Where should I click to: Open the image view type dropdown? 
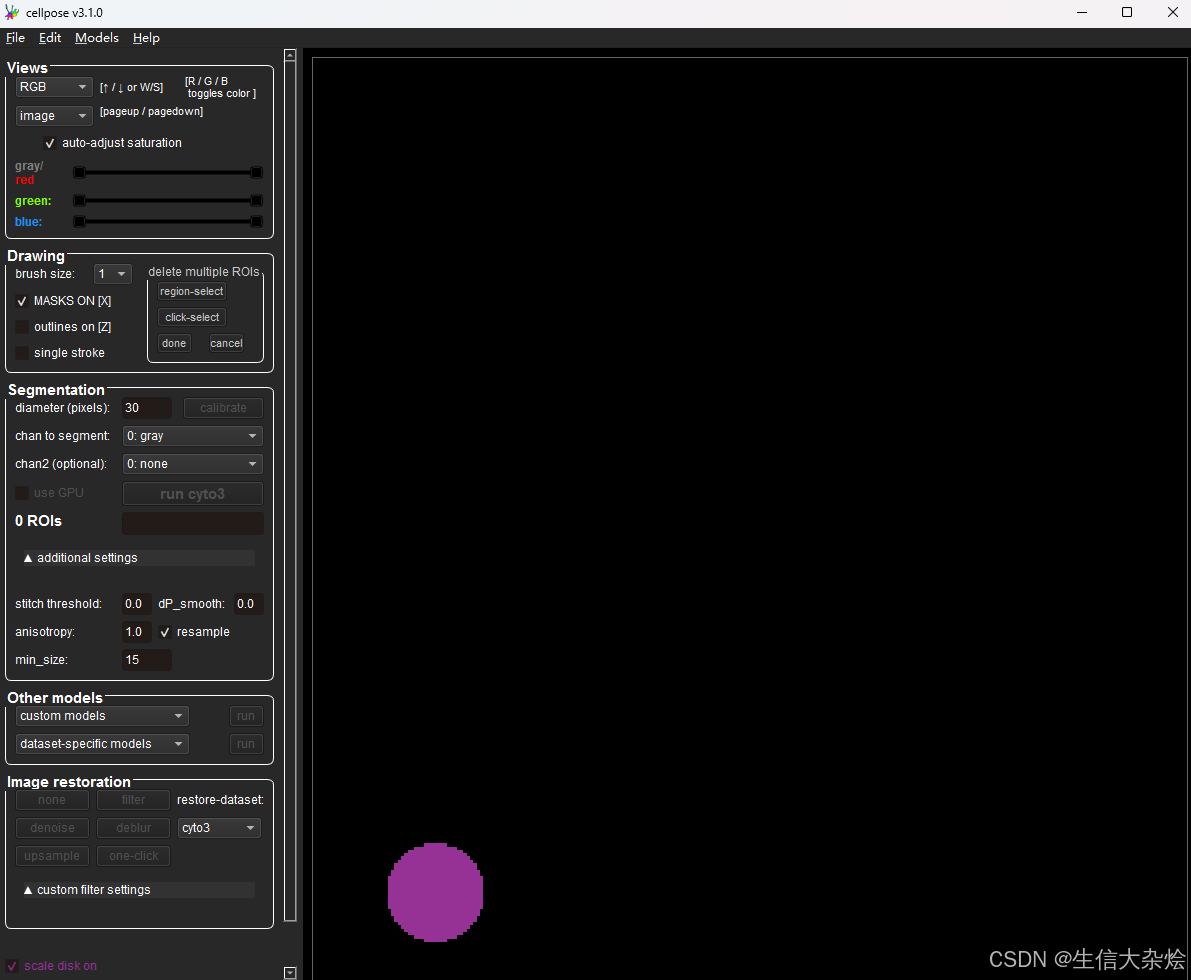tap(53, 115)
